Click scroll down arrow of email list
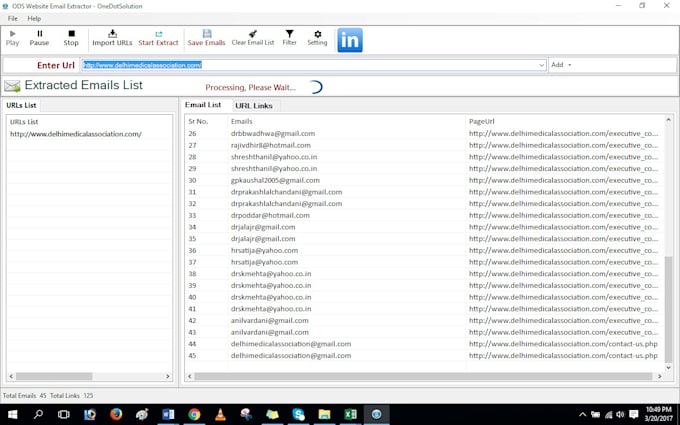Screen dimensions: 680x425 tap(668, 368)
